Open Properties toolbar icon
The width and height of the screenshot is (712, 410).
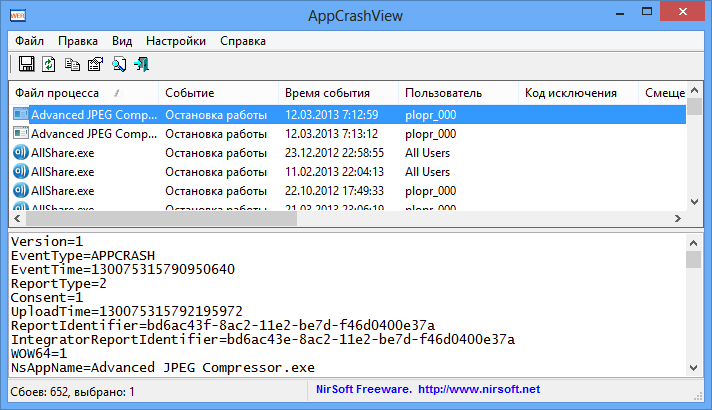pyautogui.click(x=95, y=64)
